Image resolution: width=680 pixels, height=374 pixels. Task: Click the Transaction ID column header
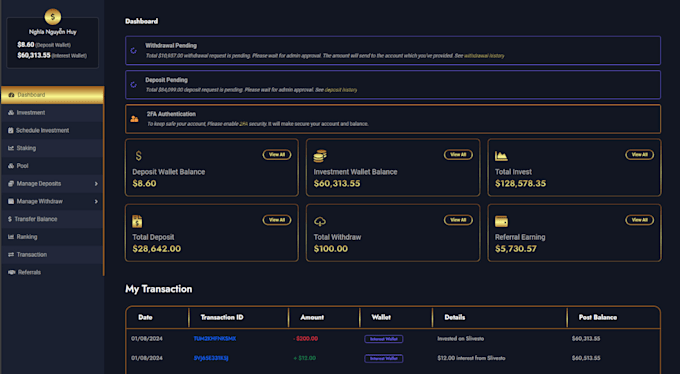pyautogui.click(x=222, y=318)
